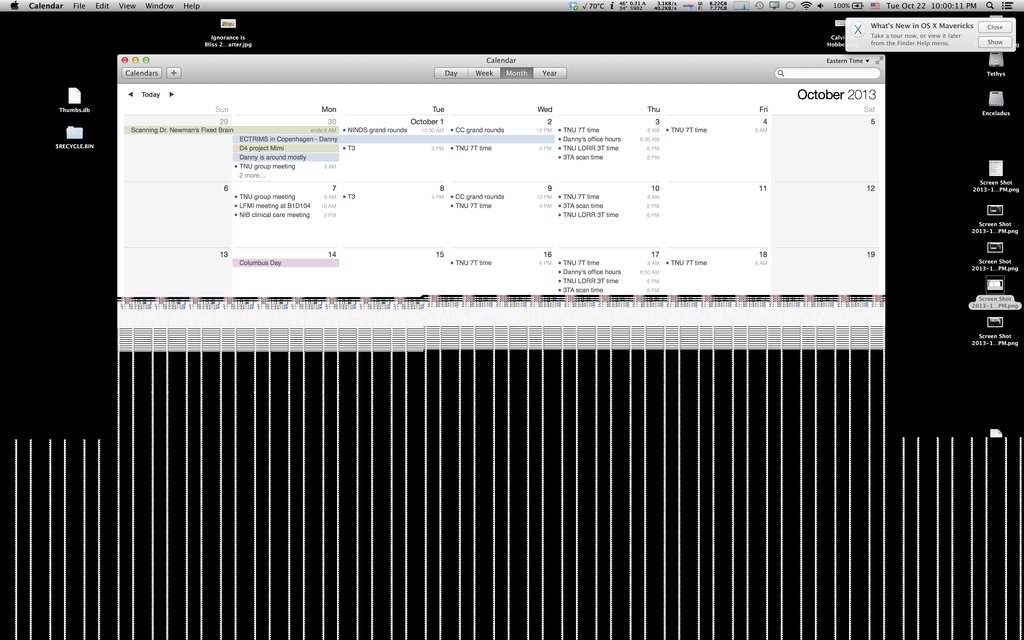Viewport: 1024px width, 640px height.
Task: Open the Apple menu
Action: click(14, 6)
